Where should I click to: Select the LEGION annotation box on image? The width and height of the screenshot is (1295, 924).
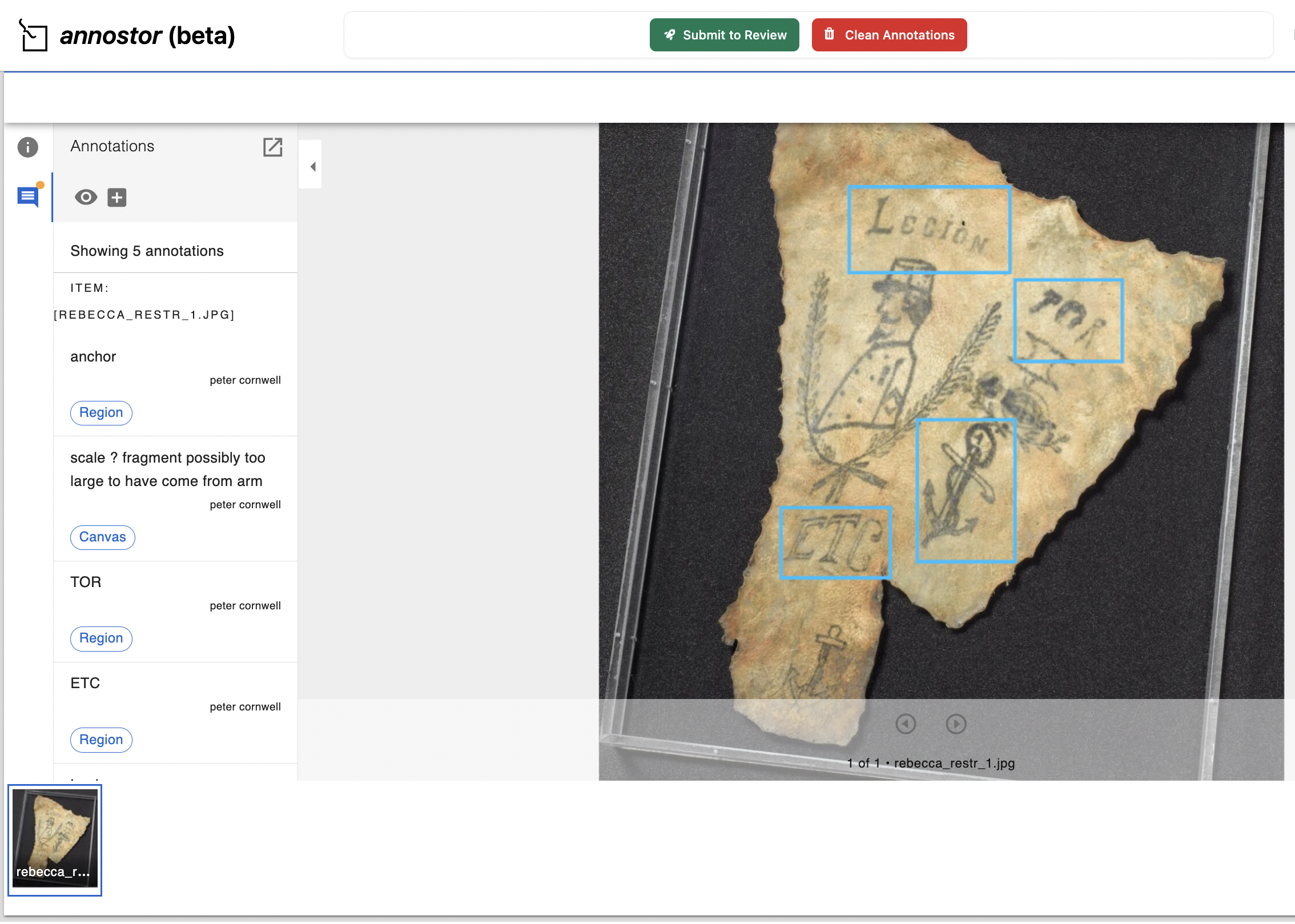(929, 230)
